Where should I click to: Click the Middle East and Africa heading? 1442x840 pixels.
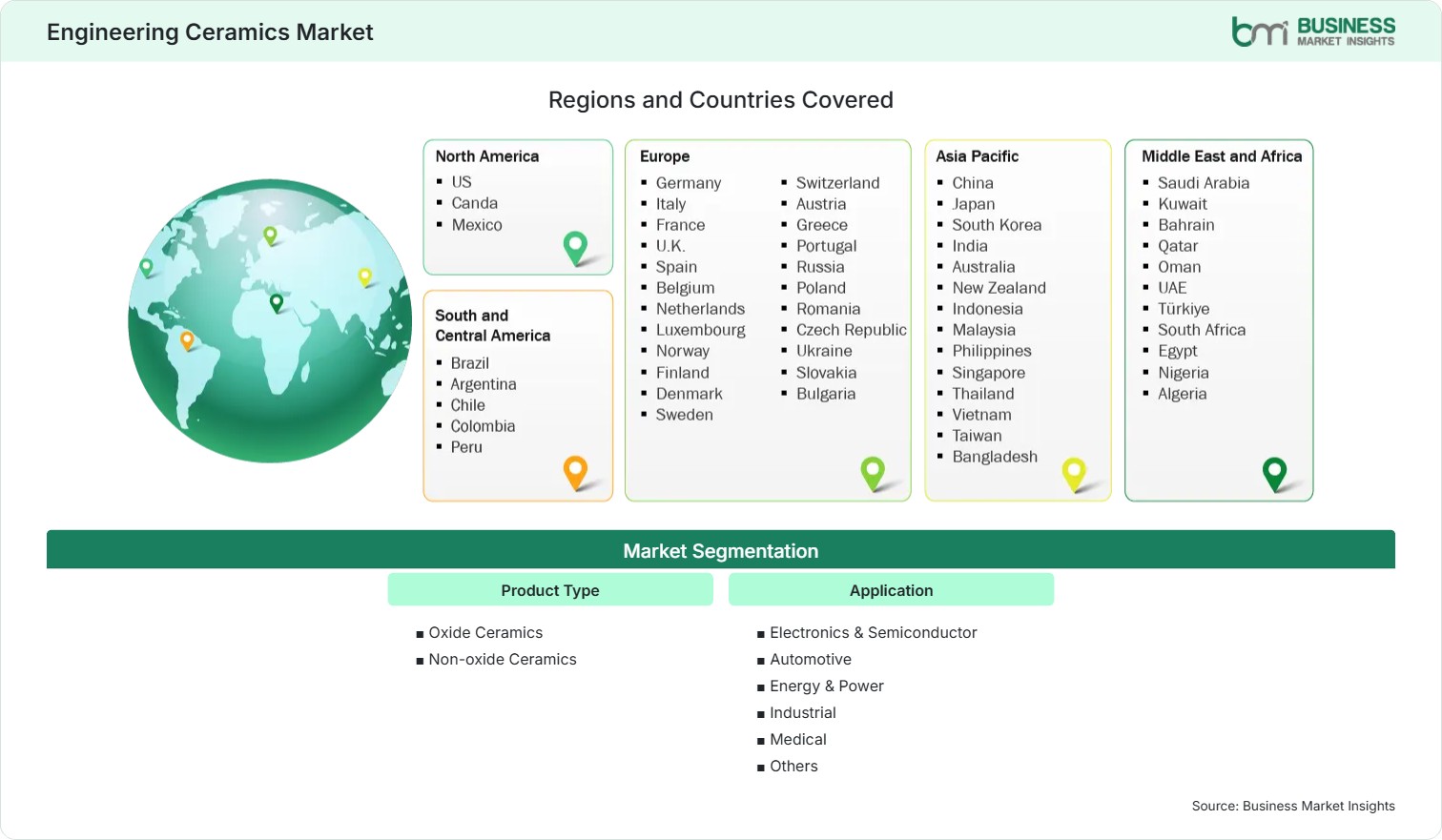pyautogui.click(x=1222, y=156)
